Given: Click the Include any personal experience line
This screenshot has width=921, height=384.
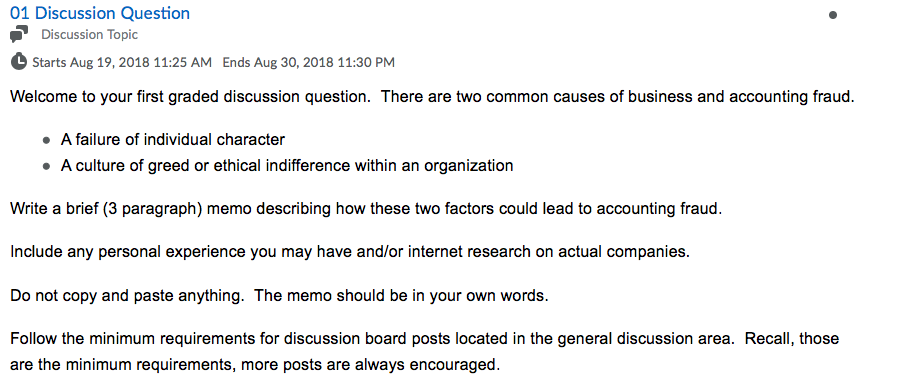Looking at the screenshot, I should point(350,252).
